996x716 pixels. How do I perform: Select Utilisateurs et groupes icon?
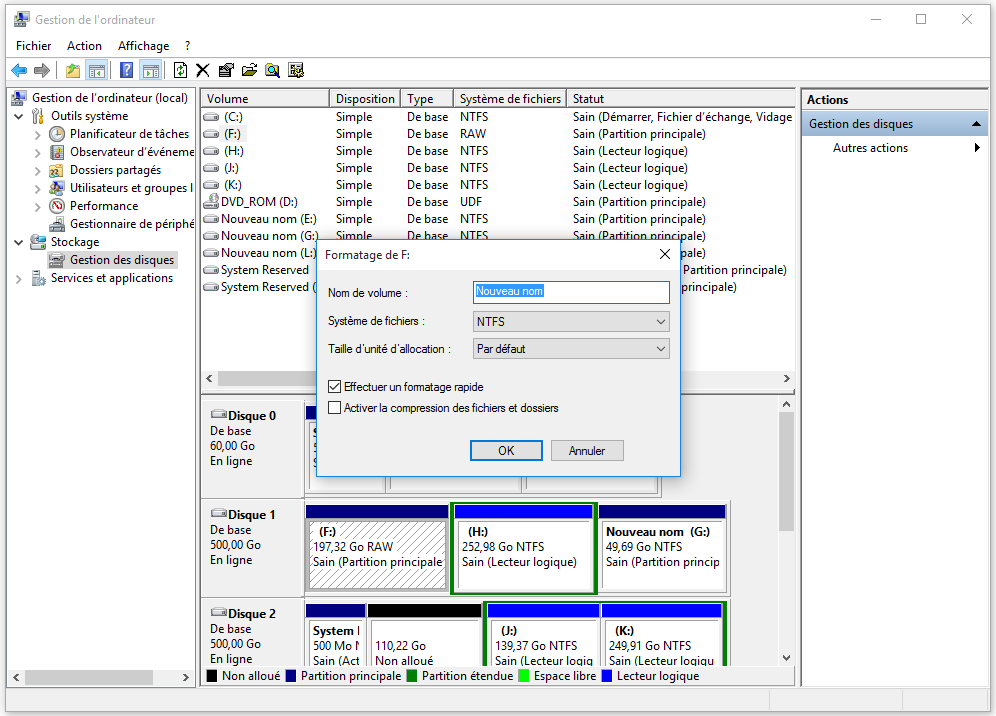point(57,188)
